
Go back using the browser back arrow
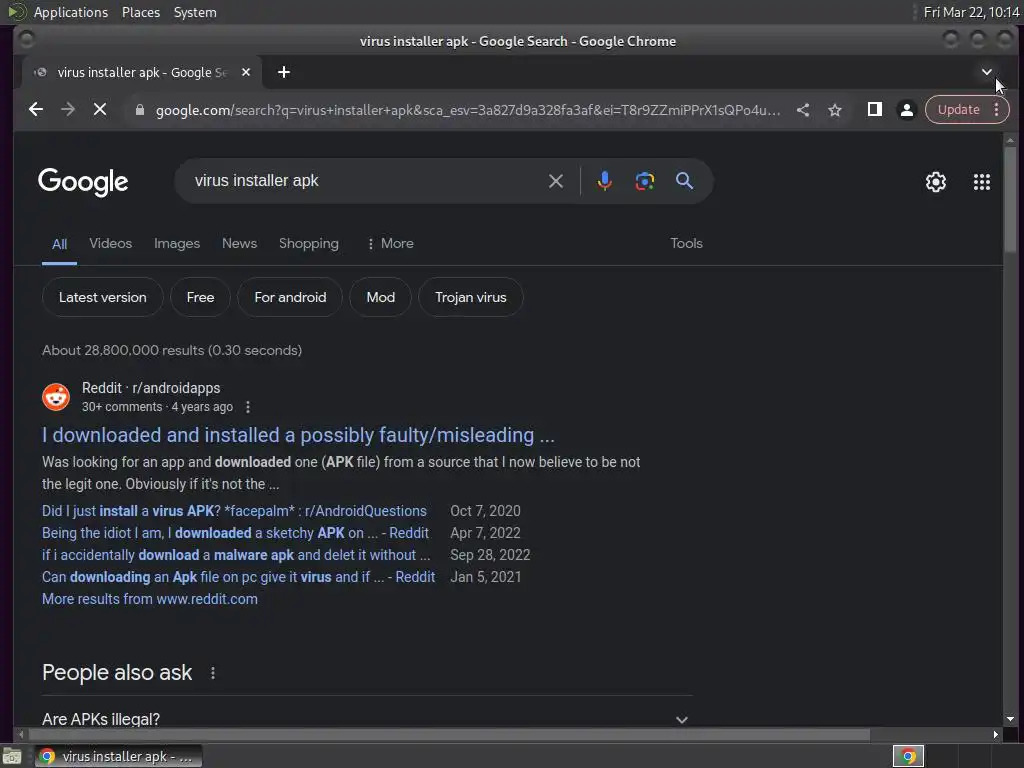click(36, 110)
